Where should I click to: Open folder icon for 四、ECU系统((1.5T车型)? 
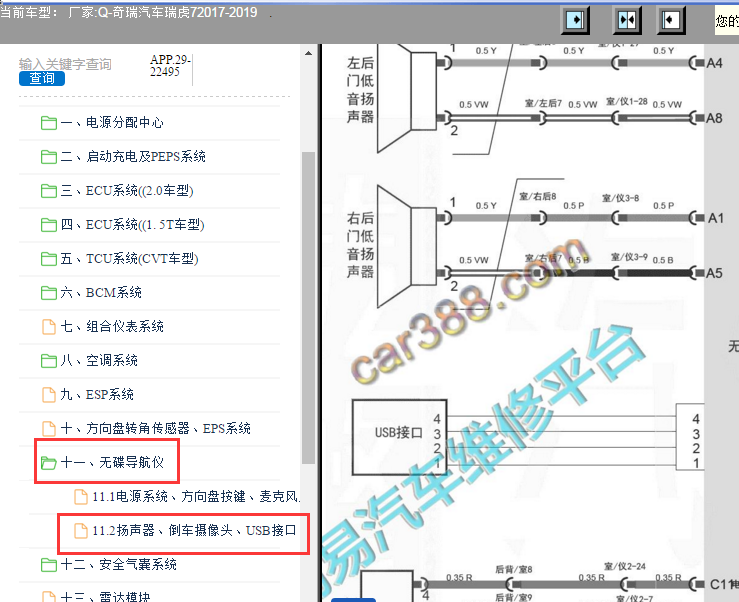pos(49,225)
